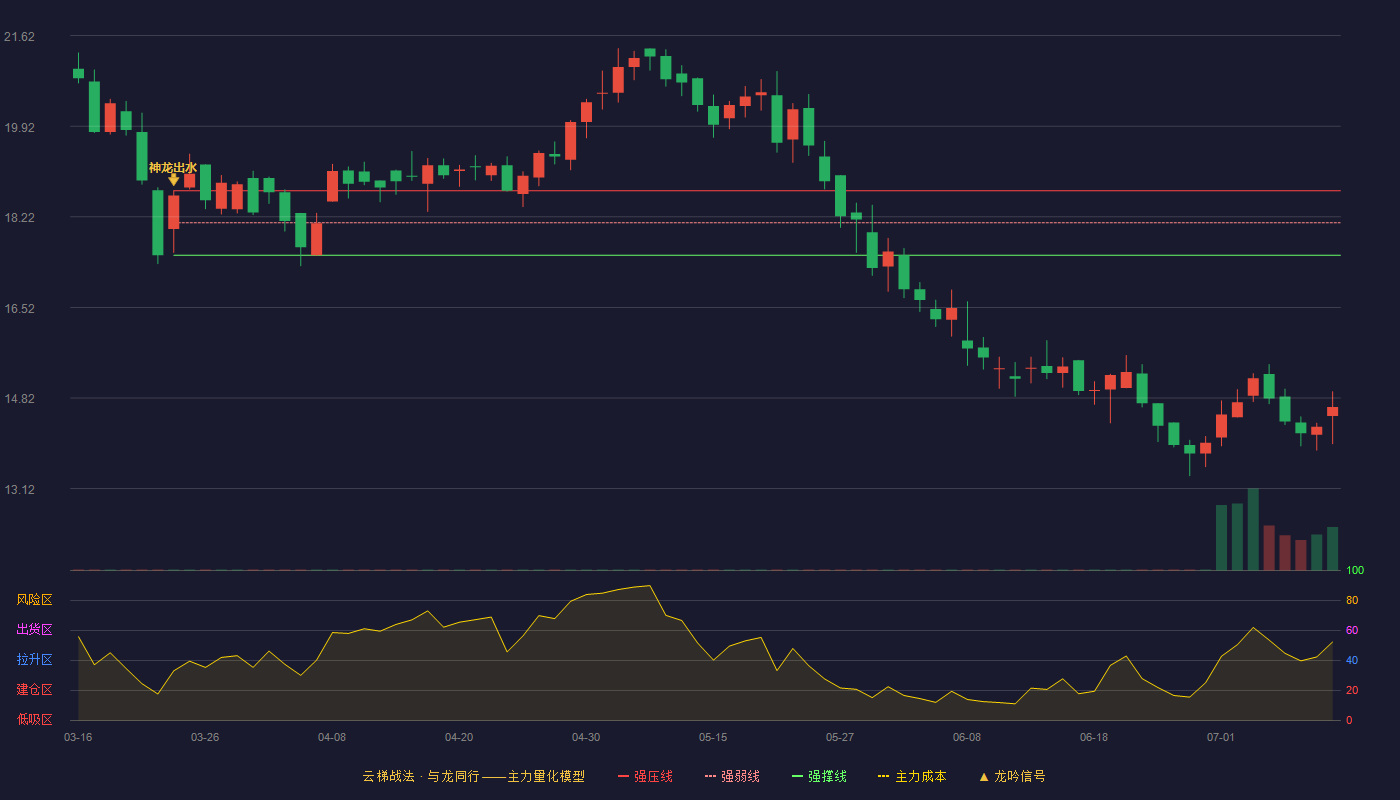Click the 16.52 price axis label

point(19,308)
